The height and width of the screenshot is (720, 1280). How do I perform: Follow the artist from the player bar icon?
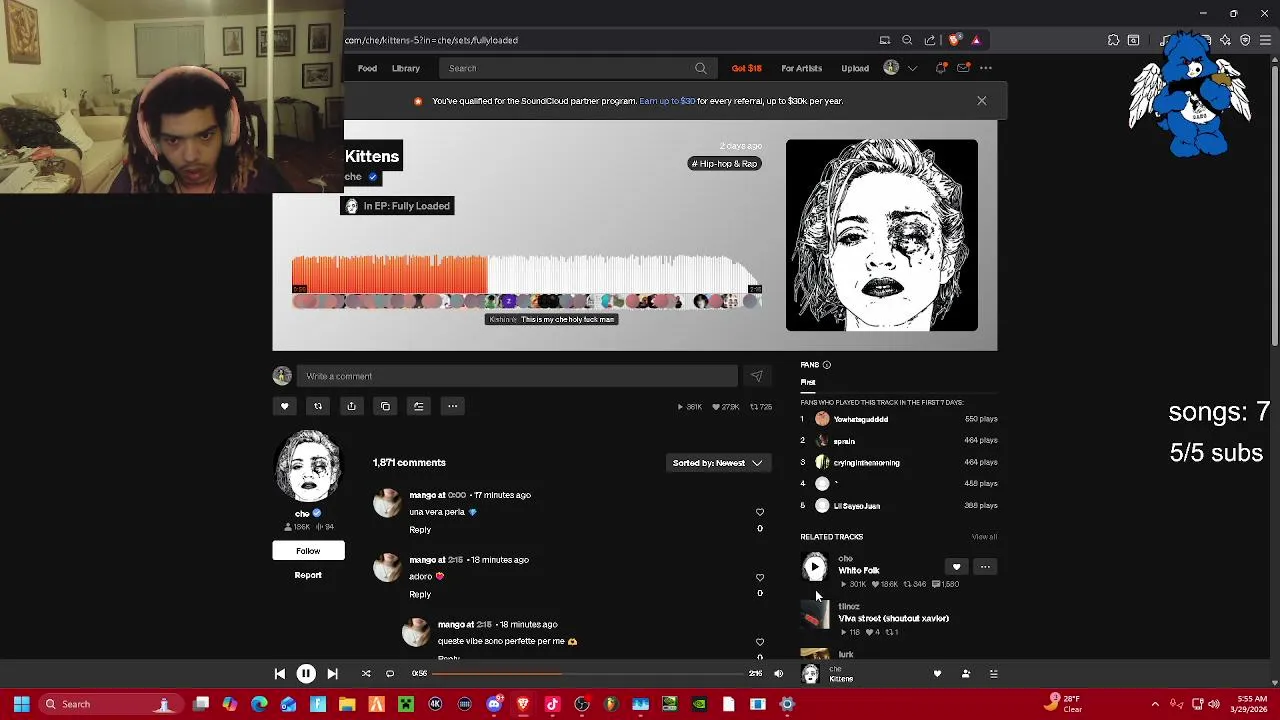point(965,674)
